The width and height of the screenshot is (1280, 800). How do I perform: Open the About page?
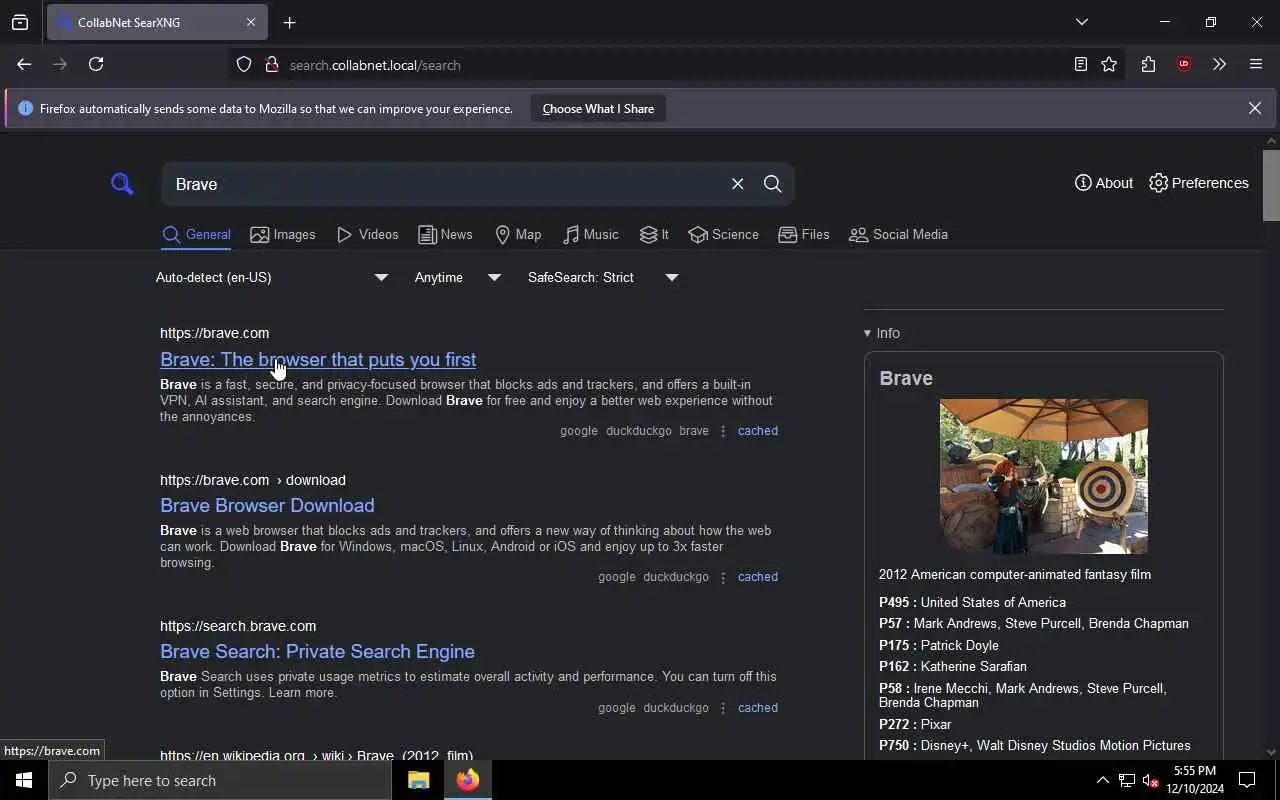coord(1103,183)
